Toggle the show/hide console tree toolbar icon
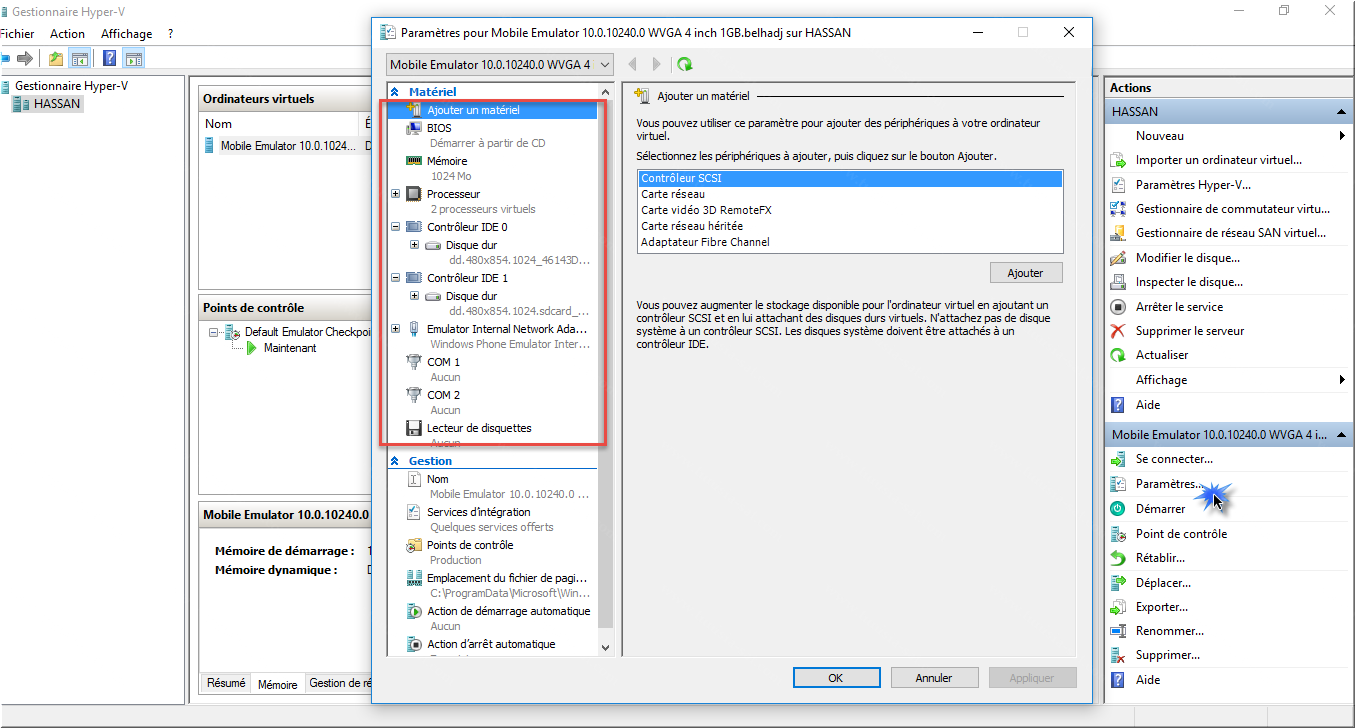 (80, 59)
